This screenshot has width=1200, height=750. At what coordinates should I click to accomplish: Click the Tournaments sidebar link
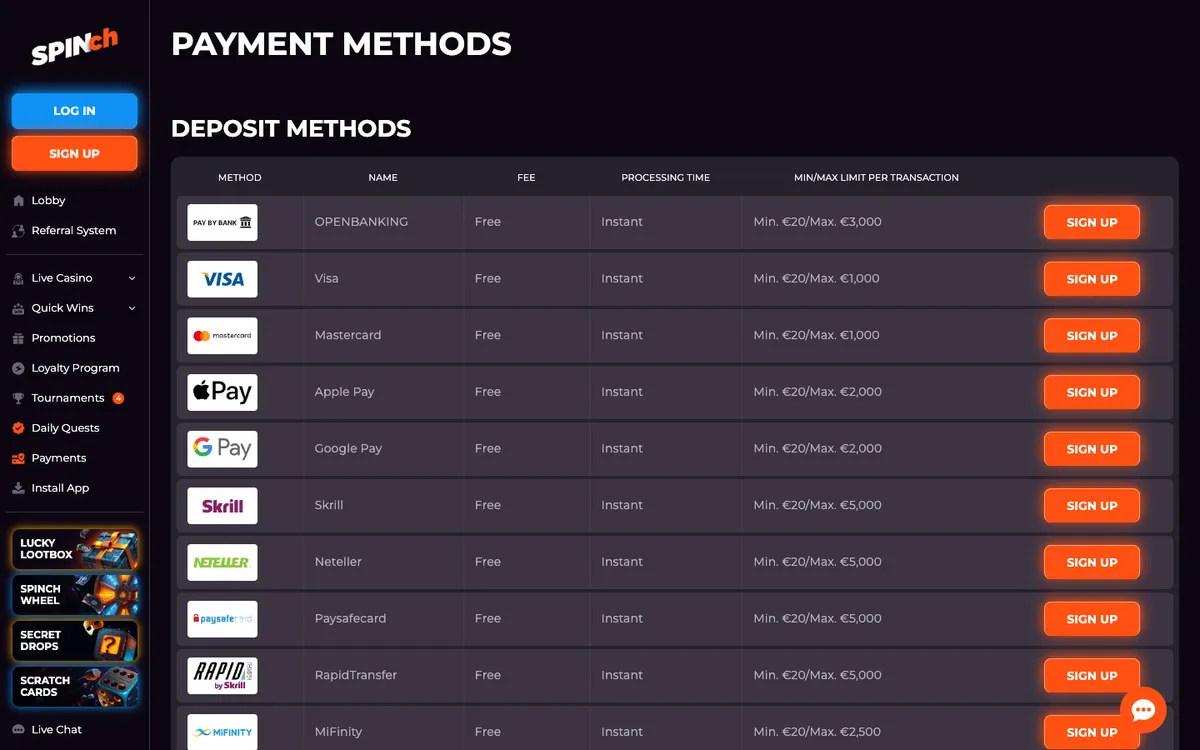[x=68, y=399]
